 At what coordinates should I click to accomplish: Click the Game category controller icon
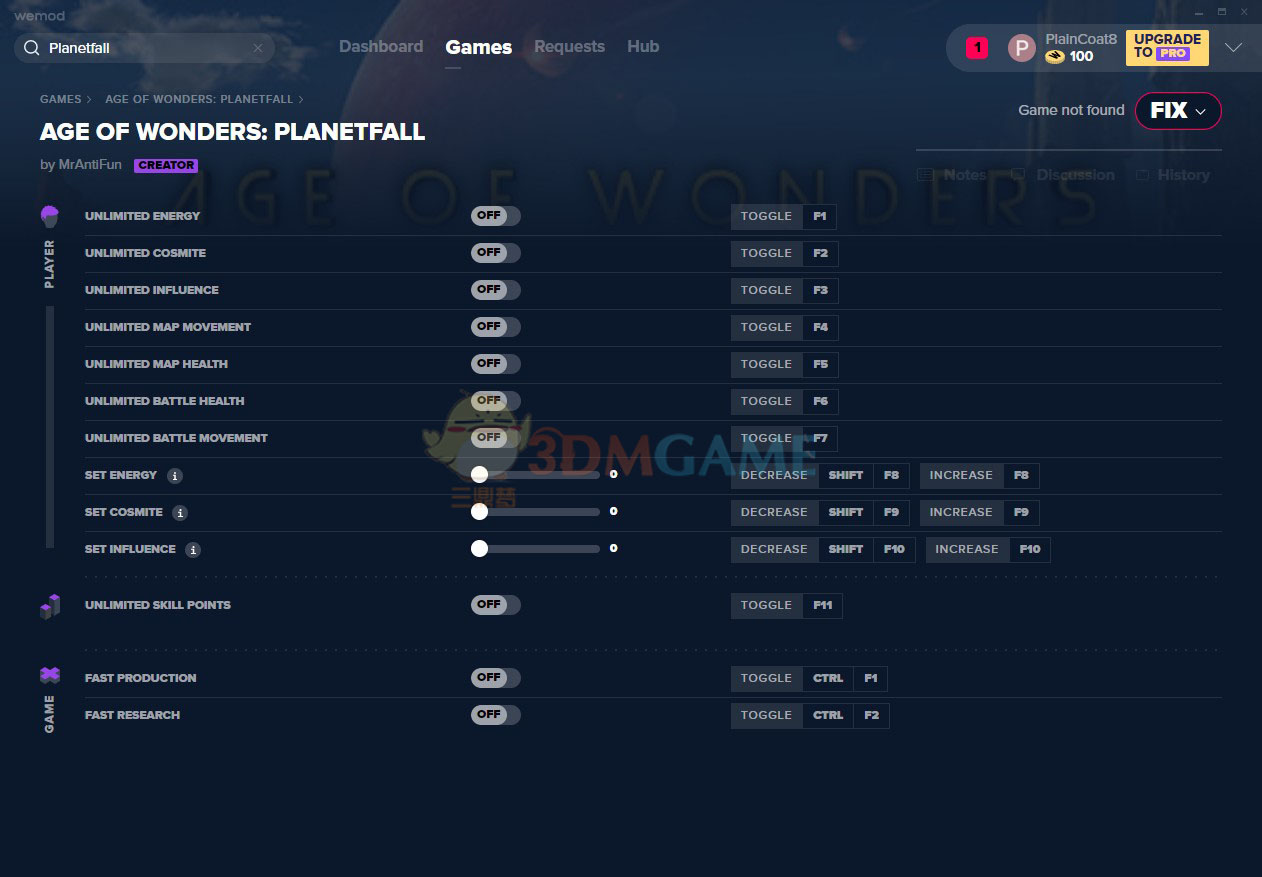click(50, 676)
